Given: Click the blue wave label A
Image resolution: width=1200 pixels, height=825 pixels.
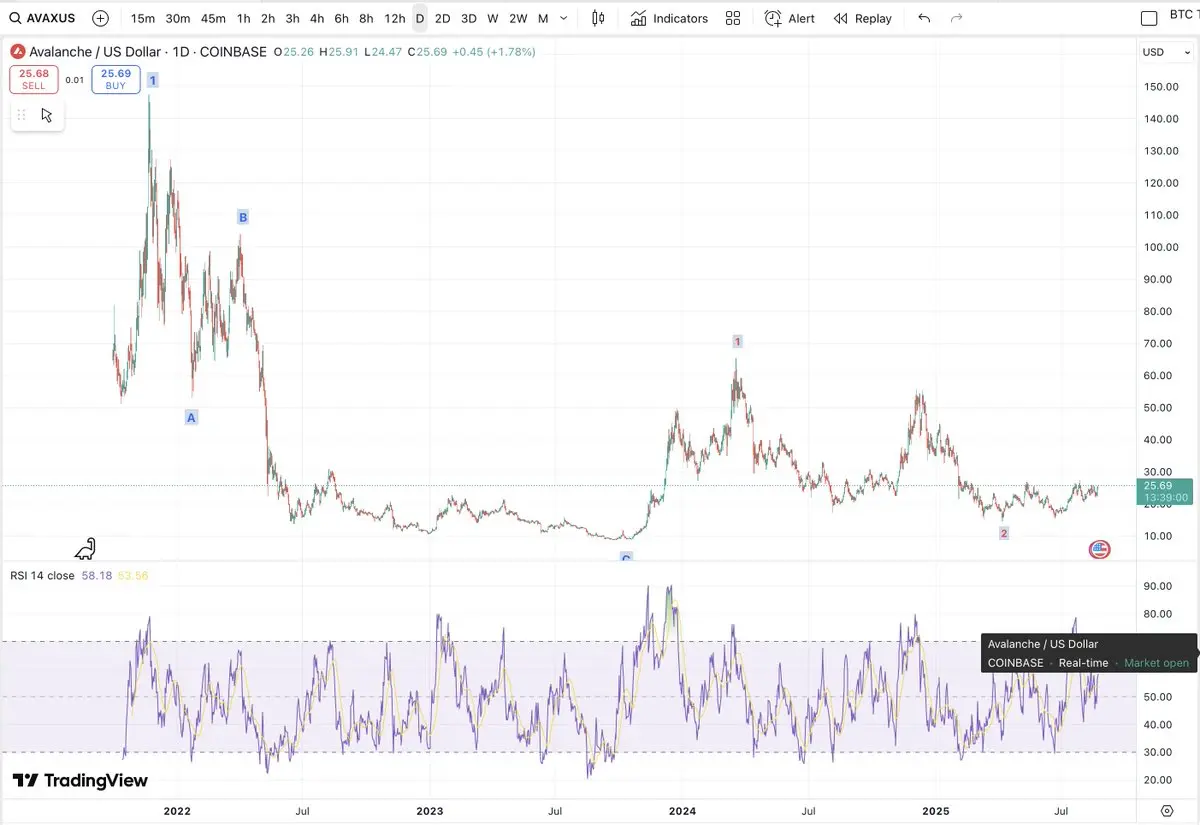Looking at the screenshot, I should tap(191, 417).
